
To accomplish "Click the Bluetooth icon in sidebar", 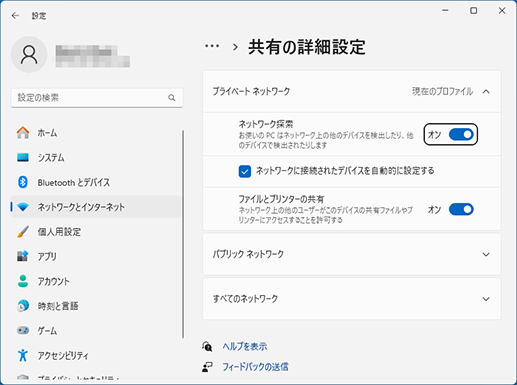I will [23, 182].
